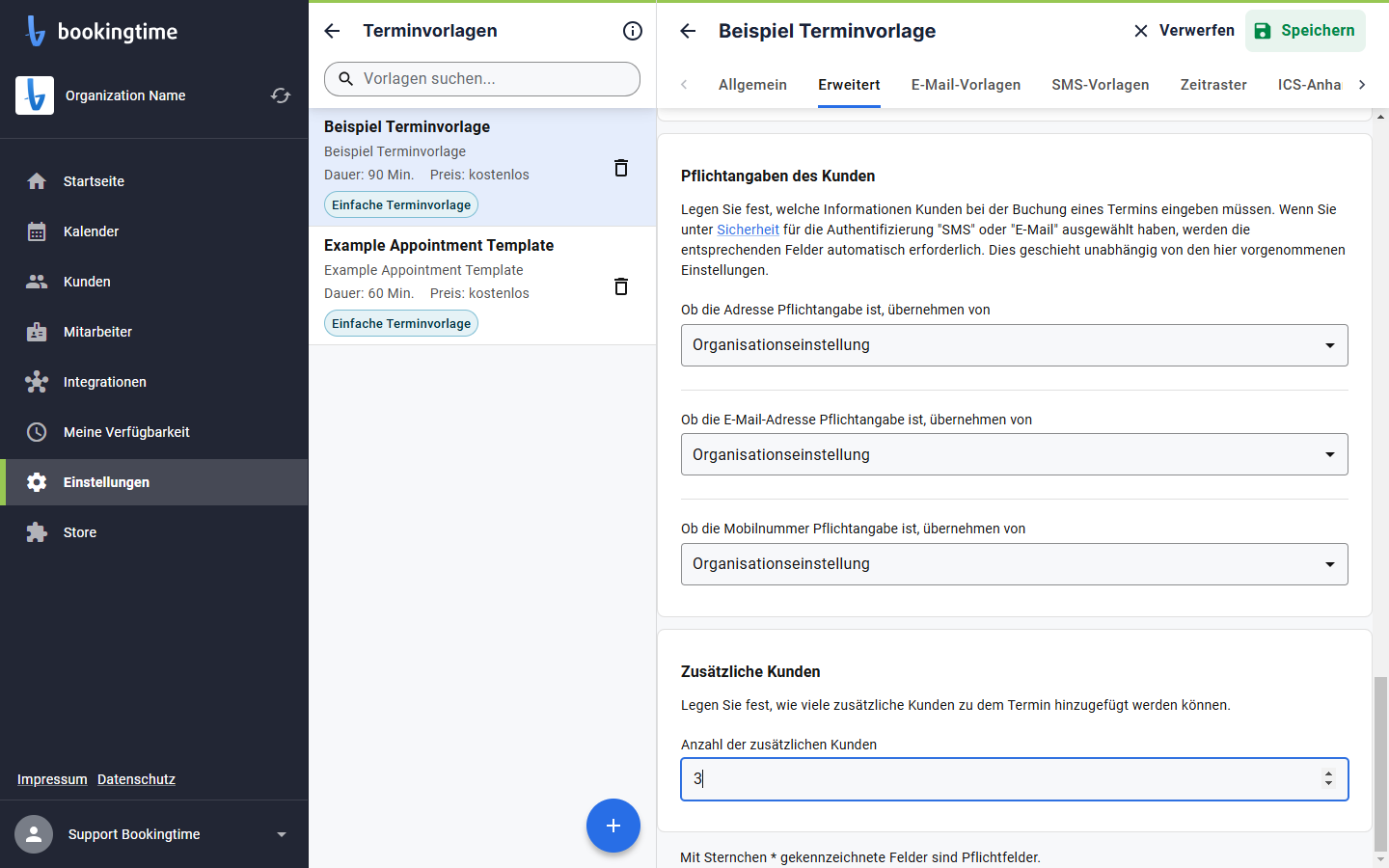Click the Speichern button
Image resolution: width=1389 pixels, height=868 pixels.
[x=1305, y=31]
